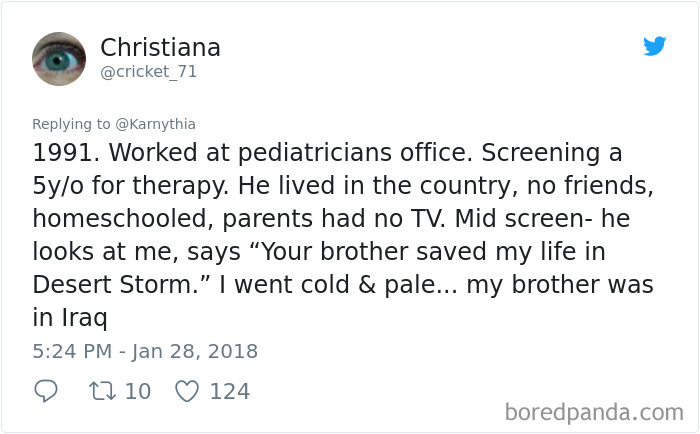Viewport: 700px width, 434px height.
Task: Click the words "Desert Storm" in tweet
Action: coord(115,284)
